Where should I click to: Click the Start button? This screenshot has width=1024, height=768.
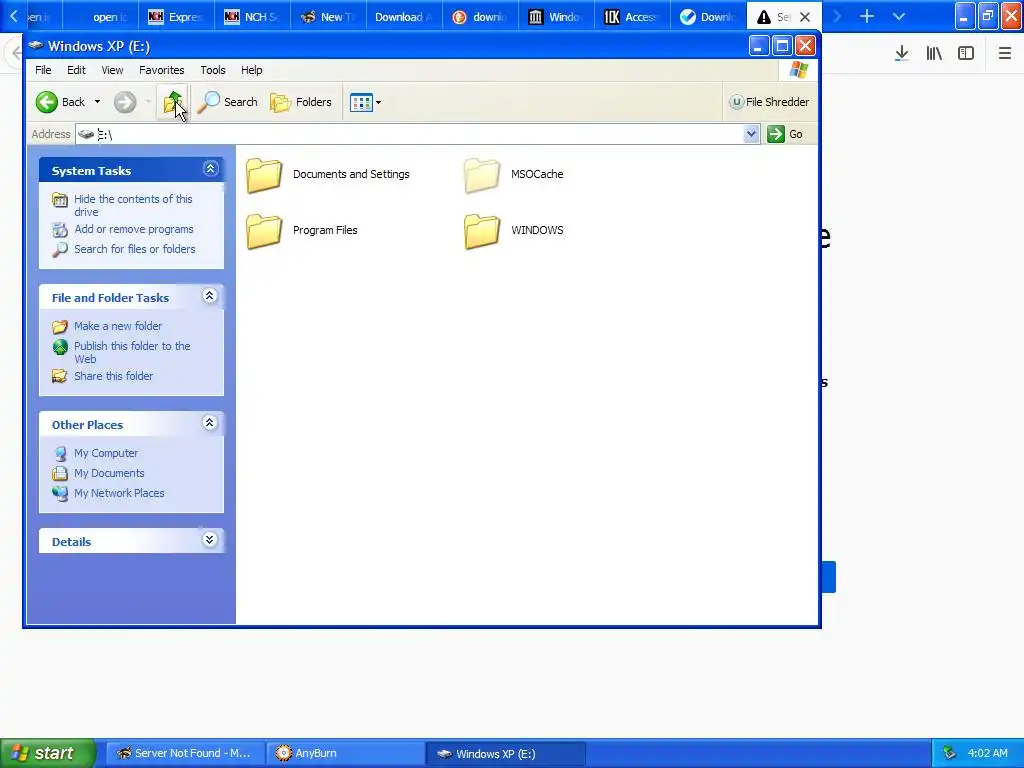(x=47, y=753)
